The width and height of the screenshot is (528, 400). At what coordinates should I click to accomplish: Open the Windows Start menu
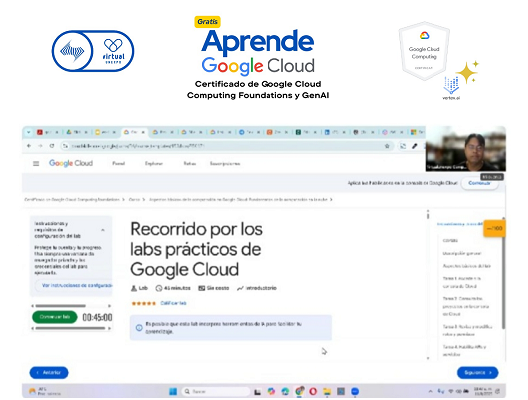(x=173, y=392)
